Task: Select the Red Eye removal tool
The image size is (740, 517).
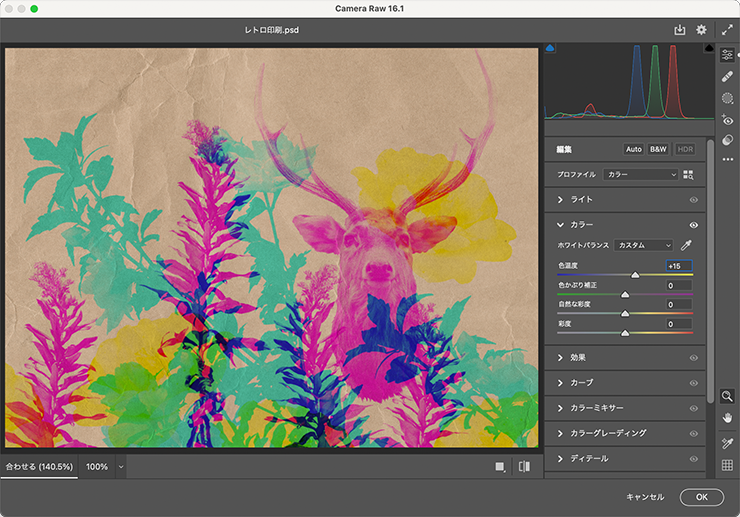Action: click(x=727, y=120)
